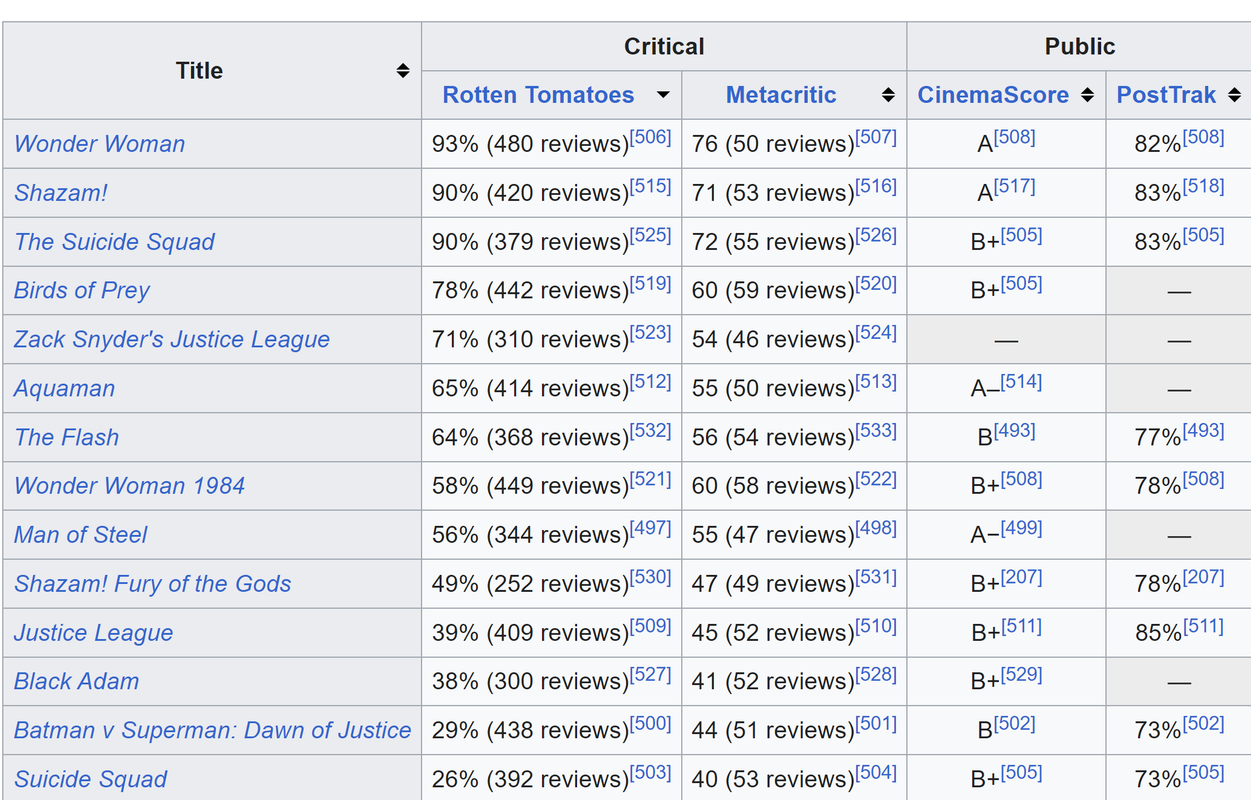1251x800 pixels.
Task: Open the Shazam! film link
Action: (x=61, y=193)
